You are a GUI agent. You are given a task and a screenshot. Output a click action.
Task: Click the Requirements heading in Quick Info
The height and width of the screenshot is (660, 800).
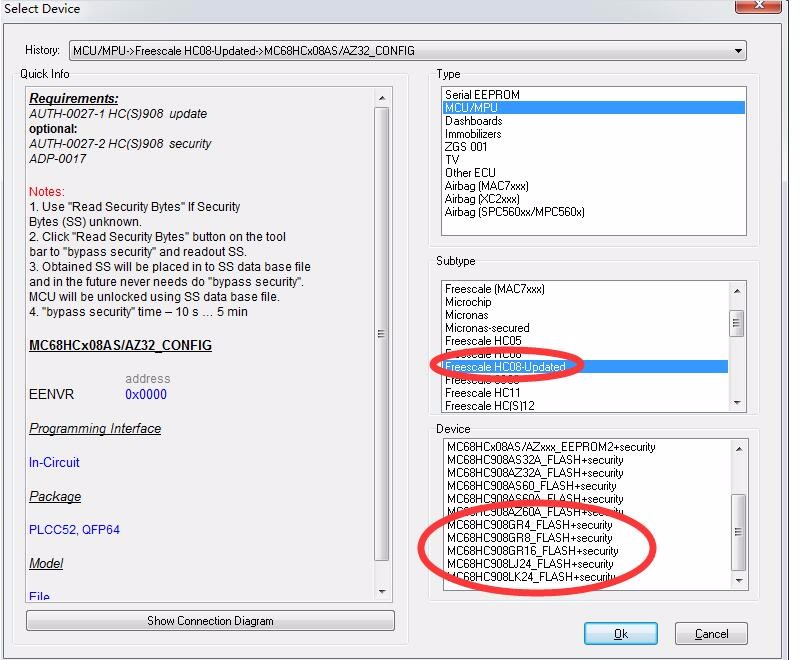point(73,98)
